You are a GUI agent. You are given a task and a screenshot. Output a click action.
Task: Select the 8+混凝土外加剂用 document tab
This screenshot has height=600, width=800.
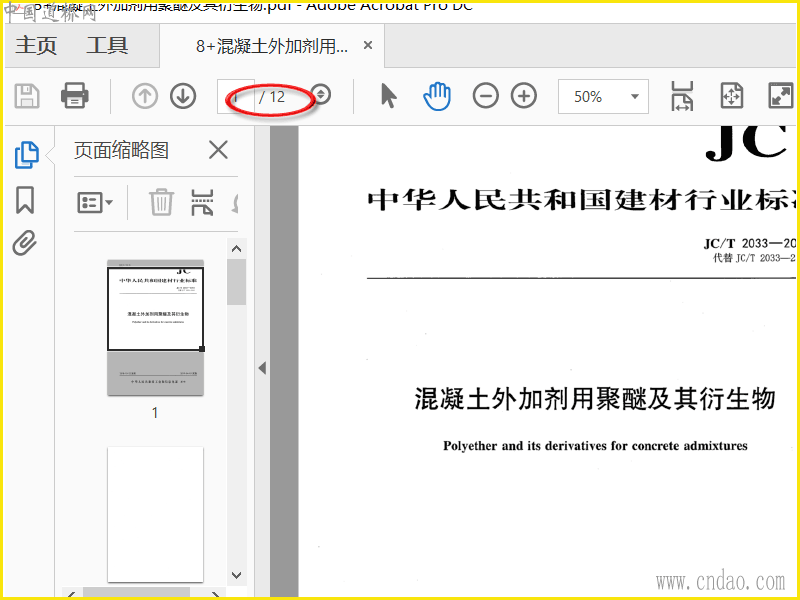tap(272, 46)
